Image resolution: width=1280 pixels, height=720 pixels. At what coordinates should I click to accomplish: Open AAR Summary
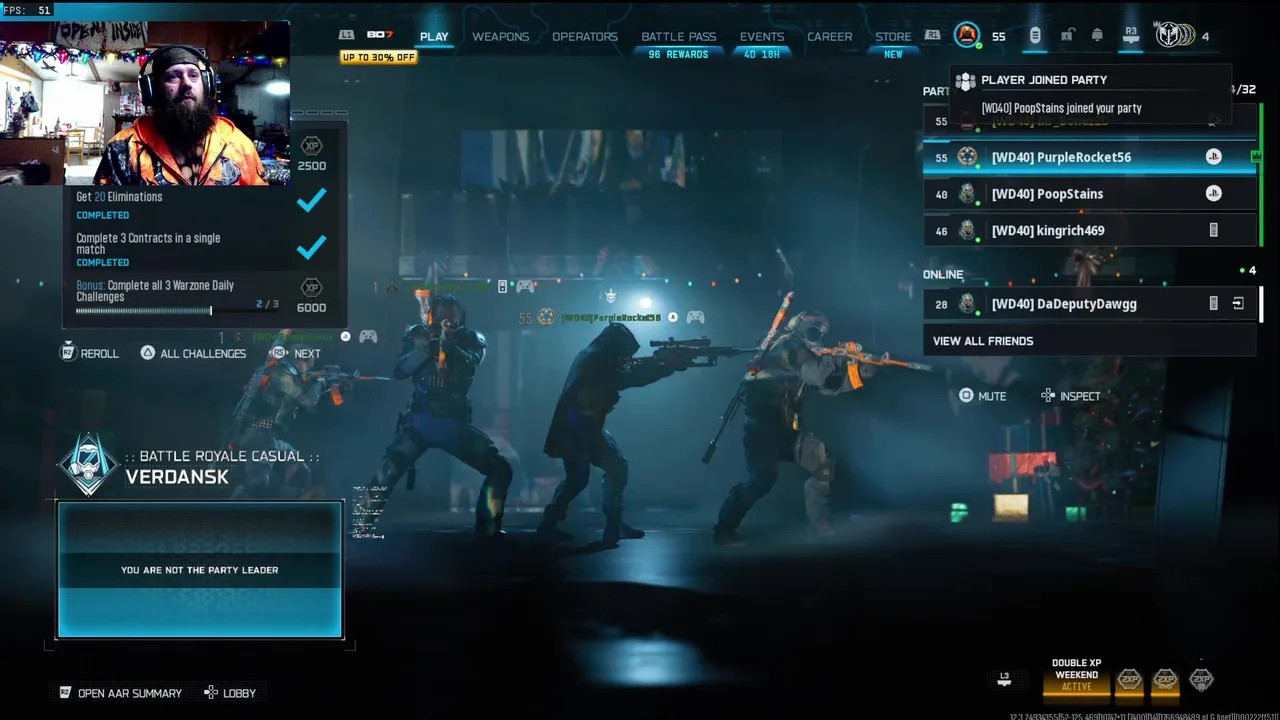(120, 693)
